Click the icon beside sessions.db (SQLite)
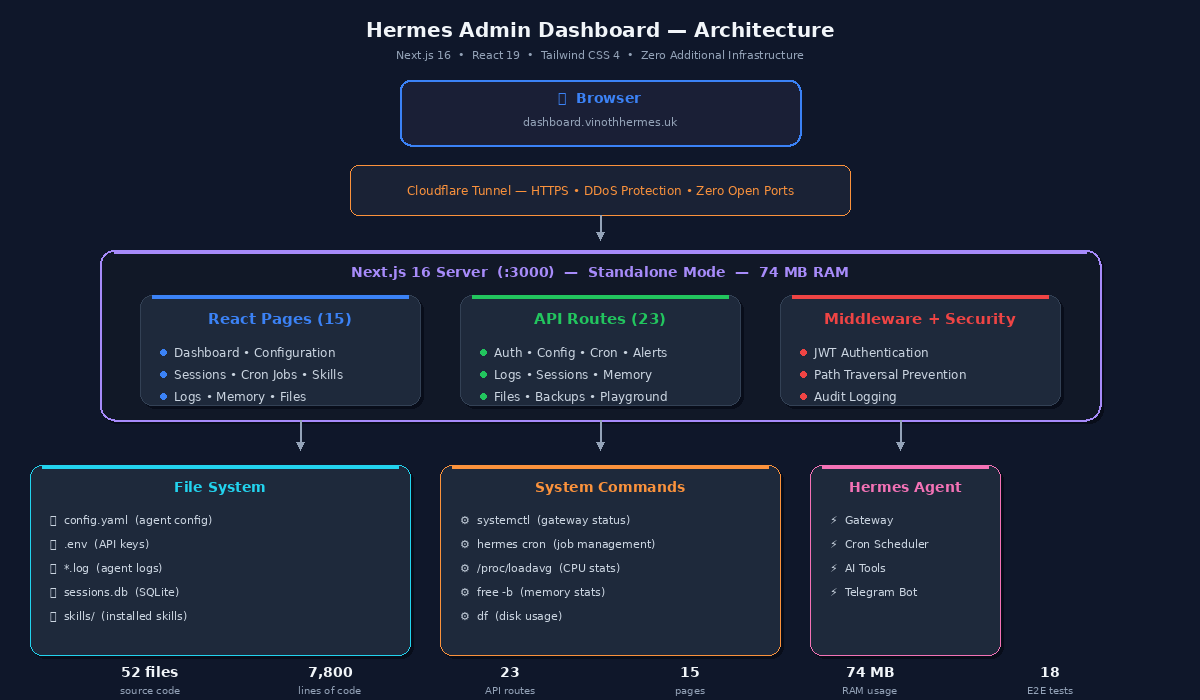Image resolution: width=1200 pixels, height=700 pixels. coord(53,592)
